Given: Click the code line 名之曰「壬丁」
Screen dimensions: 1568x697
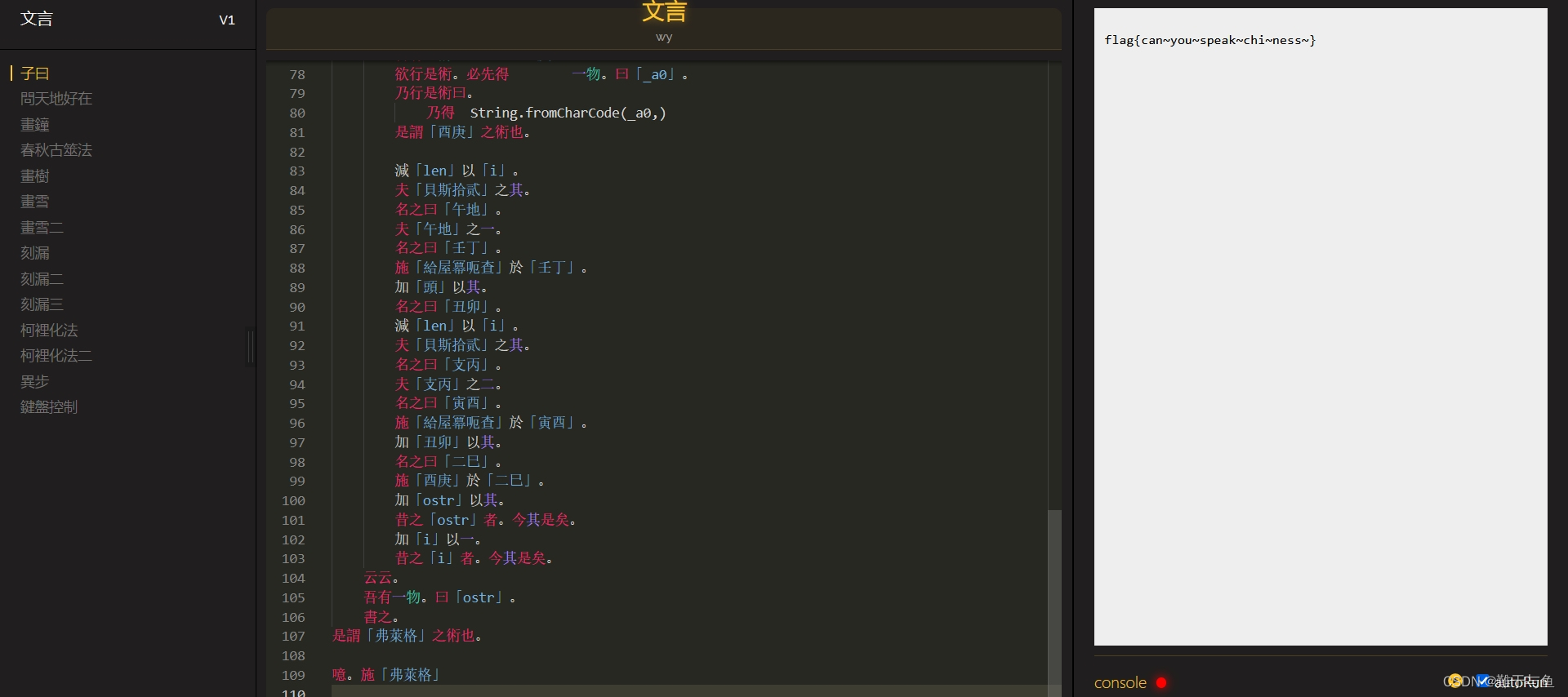Looking at the screenshot, I should pos(448,248).
